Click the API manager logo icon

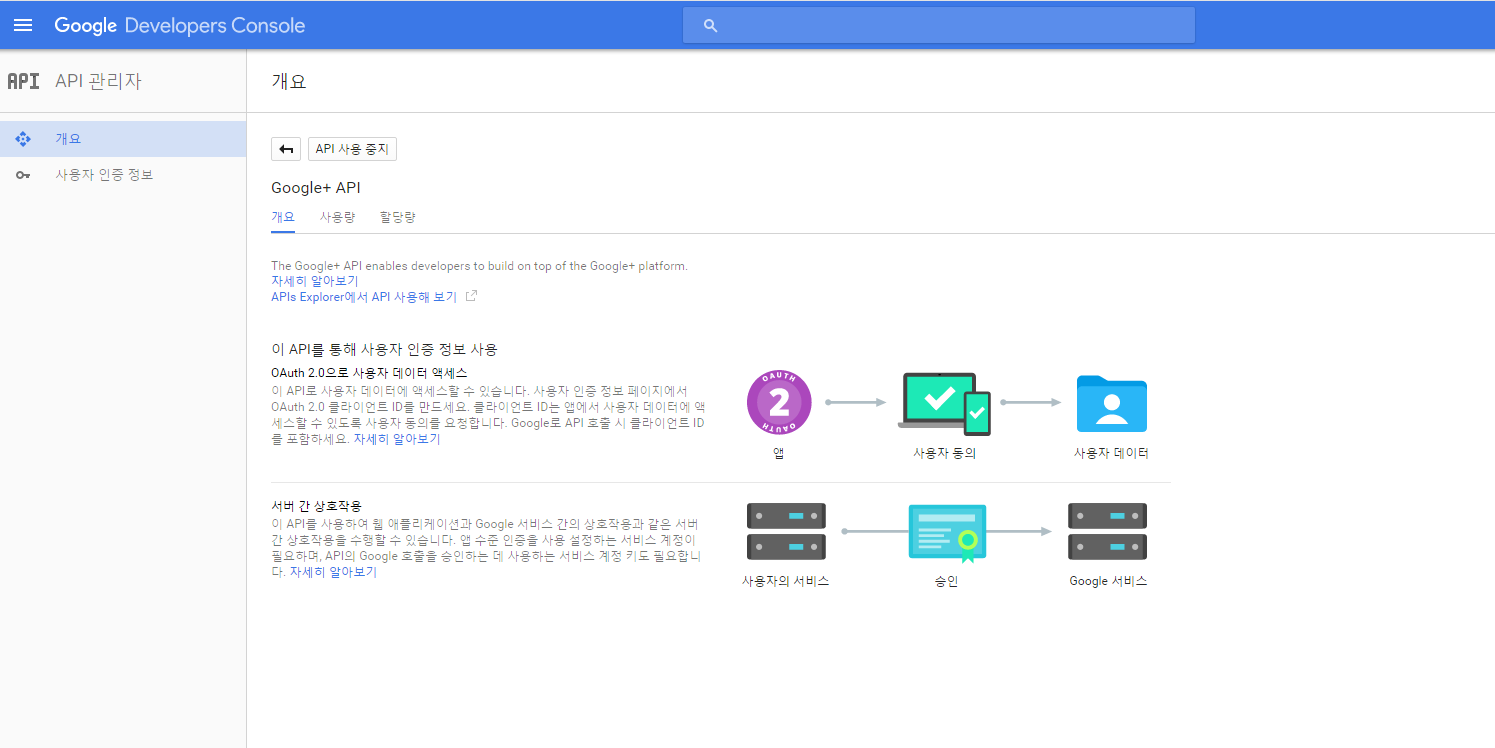(23, 81)
